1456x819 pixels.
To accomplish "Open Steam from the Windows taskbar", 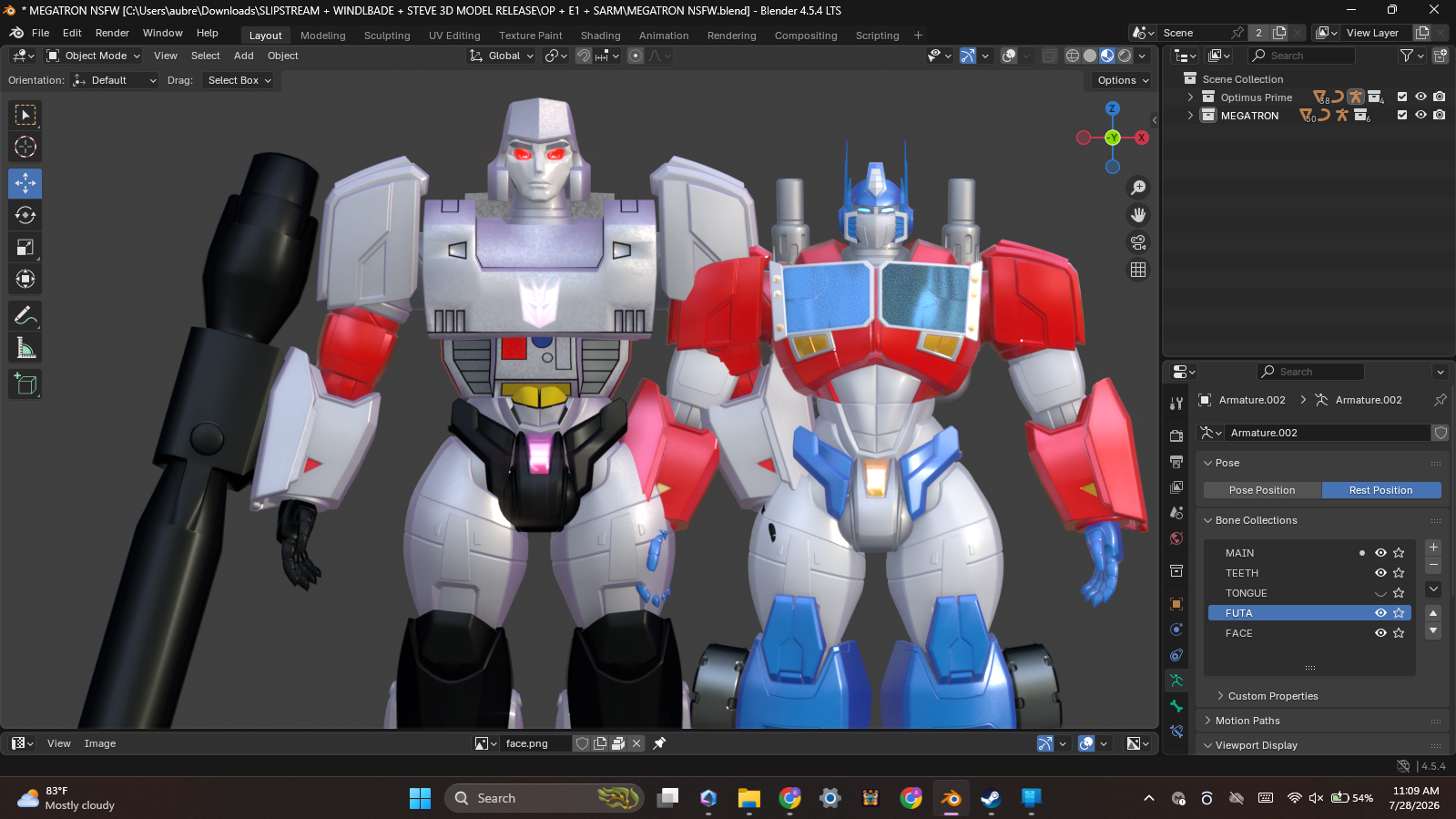I will [991, 798].
